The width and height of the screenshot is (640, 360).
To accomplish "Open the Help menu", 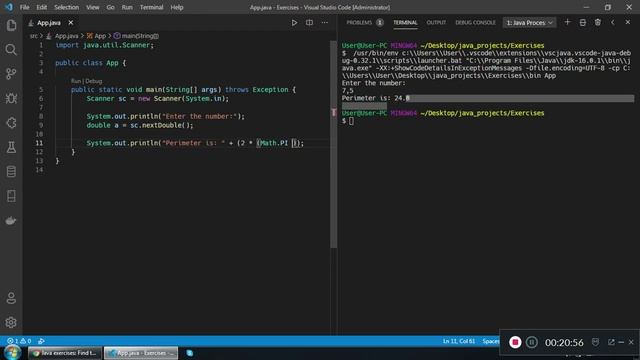I will click(177, 7).
